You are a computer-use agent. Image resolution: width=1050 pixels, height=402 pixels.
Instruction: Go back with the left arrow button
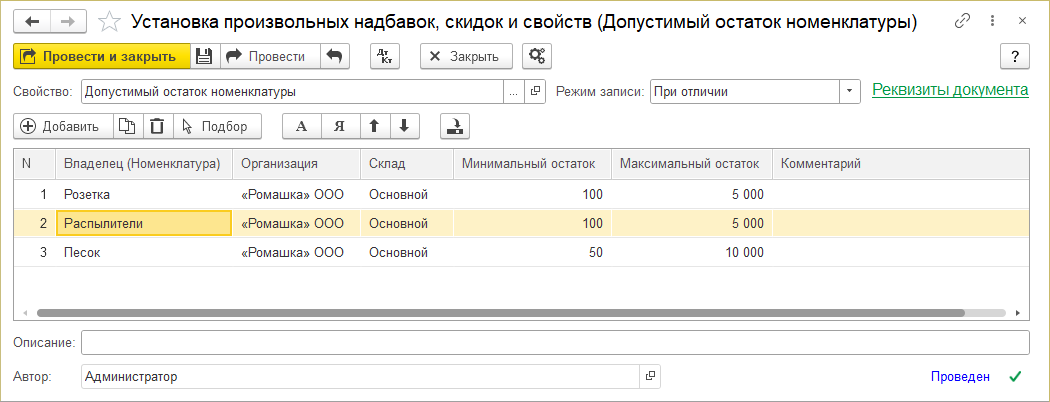click(x=32, y=21)
